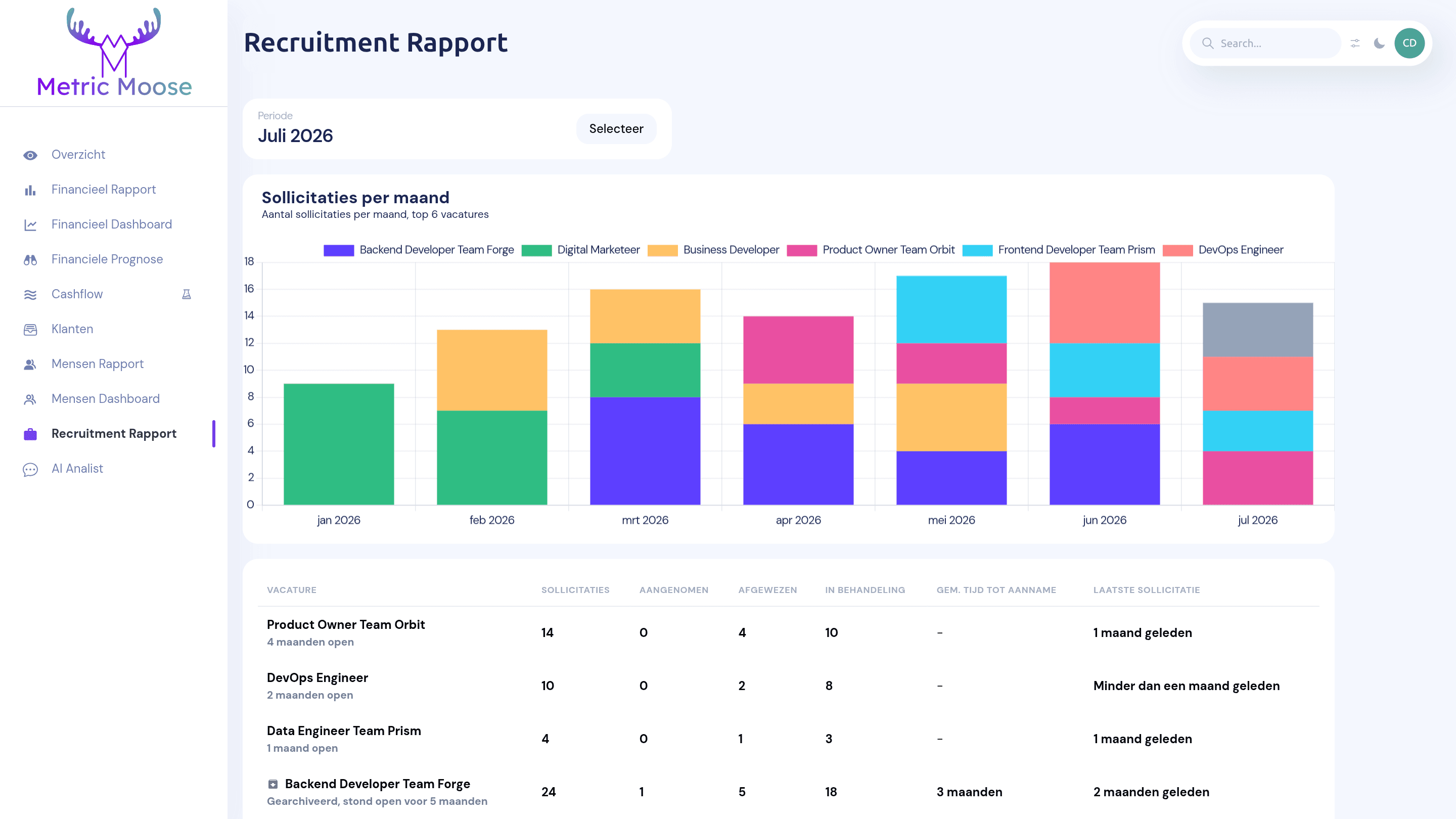Image resolution: width=1456 pixels, height=819 pixels.
Task: Click LAATSTE SOLLICITATIE column header
Action: [1146, 590]
